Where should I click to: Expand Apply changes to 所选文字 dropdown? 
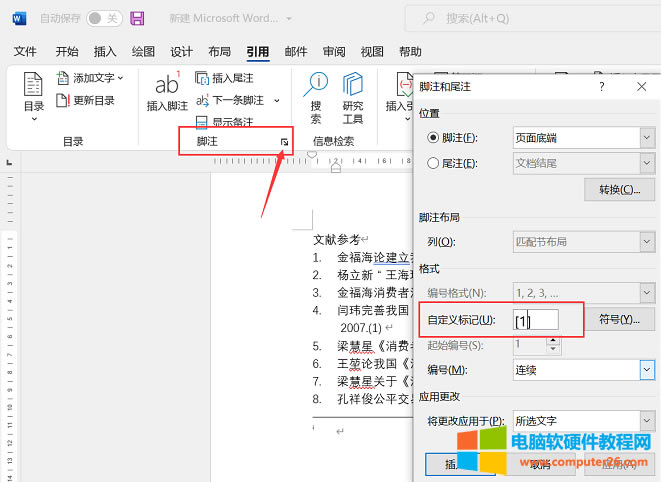click(x=576, y=421)
